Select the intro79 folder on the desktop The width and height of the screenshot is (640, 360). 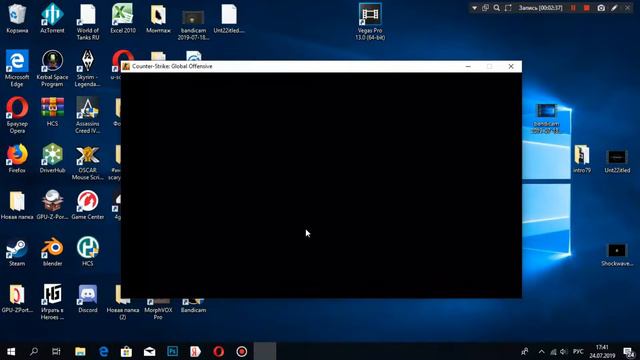(582, 158)
